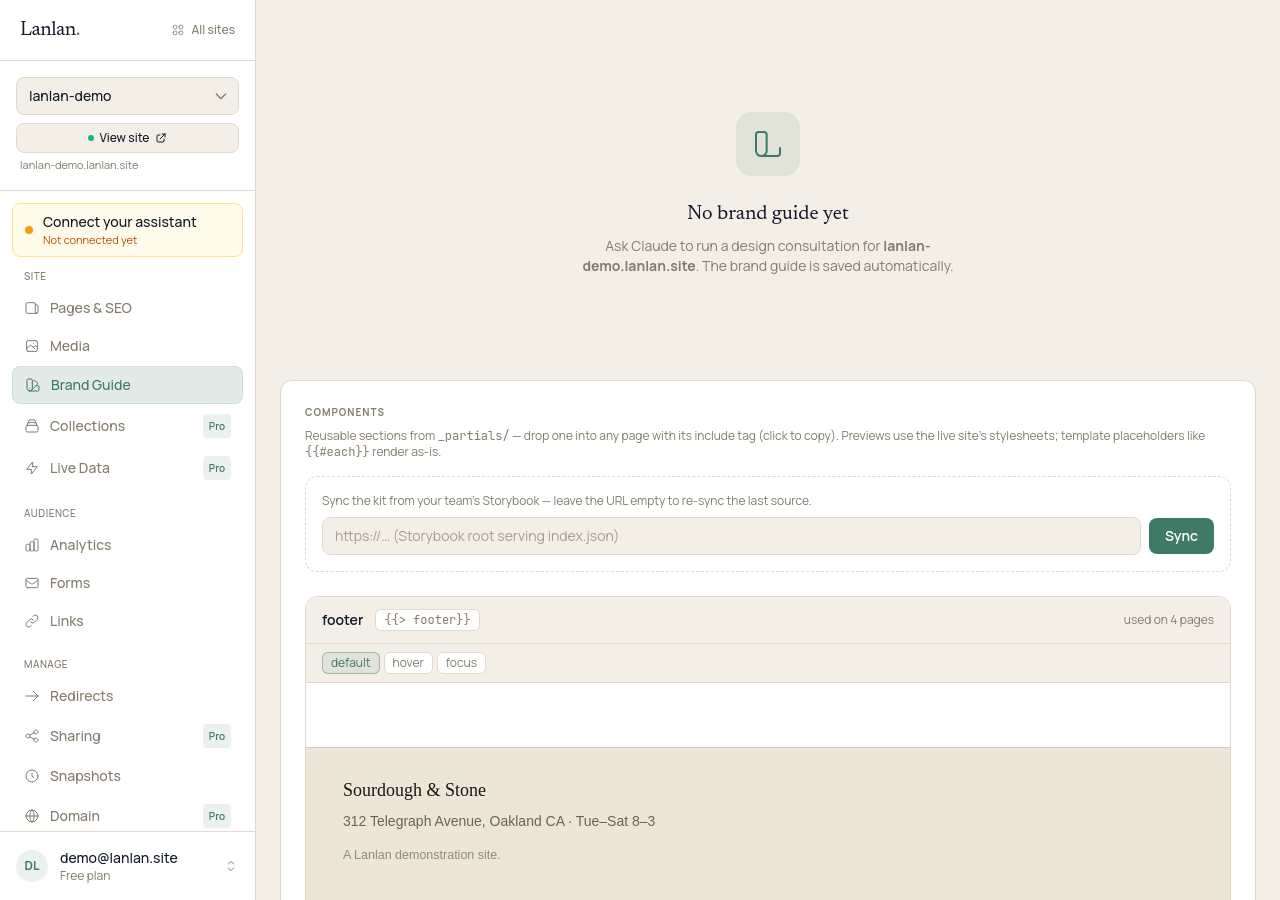Click the Redirects arrow icon
The width and height of the screenshot is (1280, 900).
(x=32, y=696)
